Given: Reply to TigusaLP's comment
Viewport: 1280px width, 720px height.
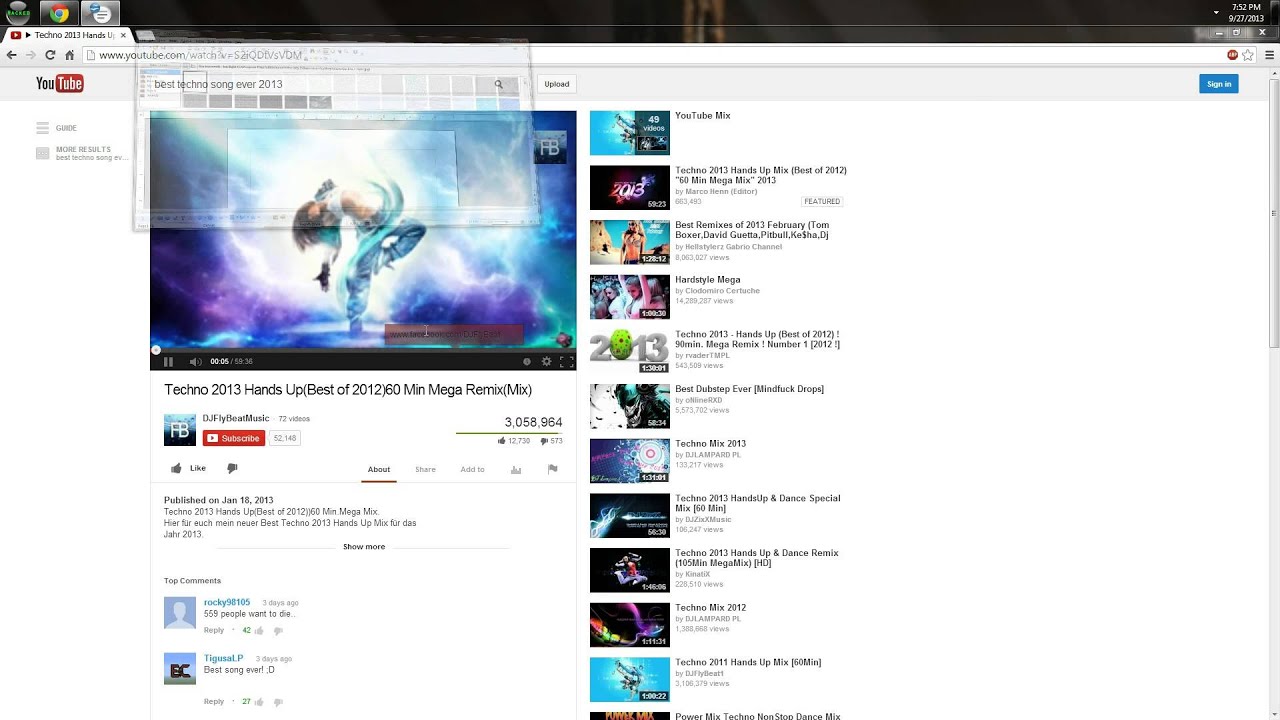Looking at the screenshot, I should pos(214,702).
